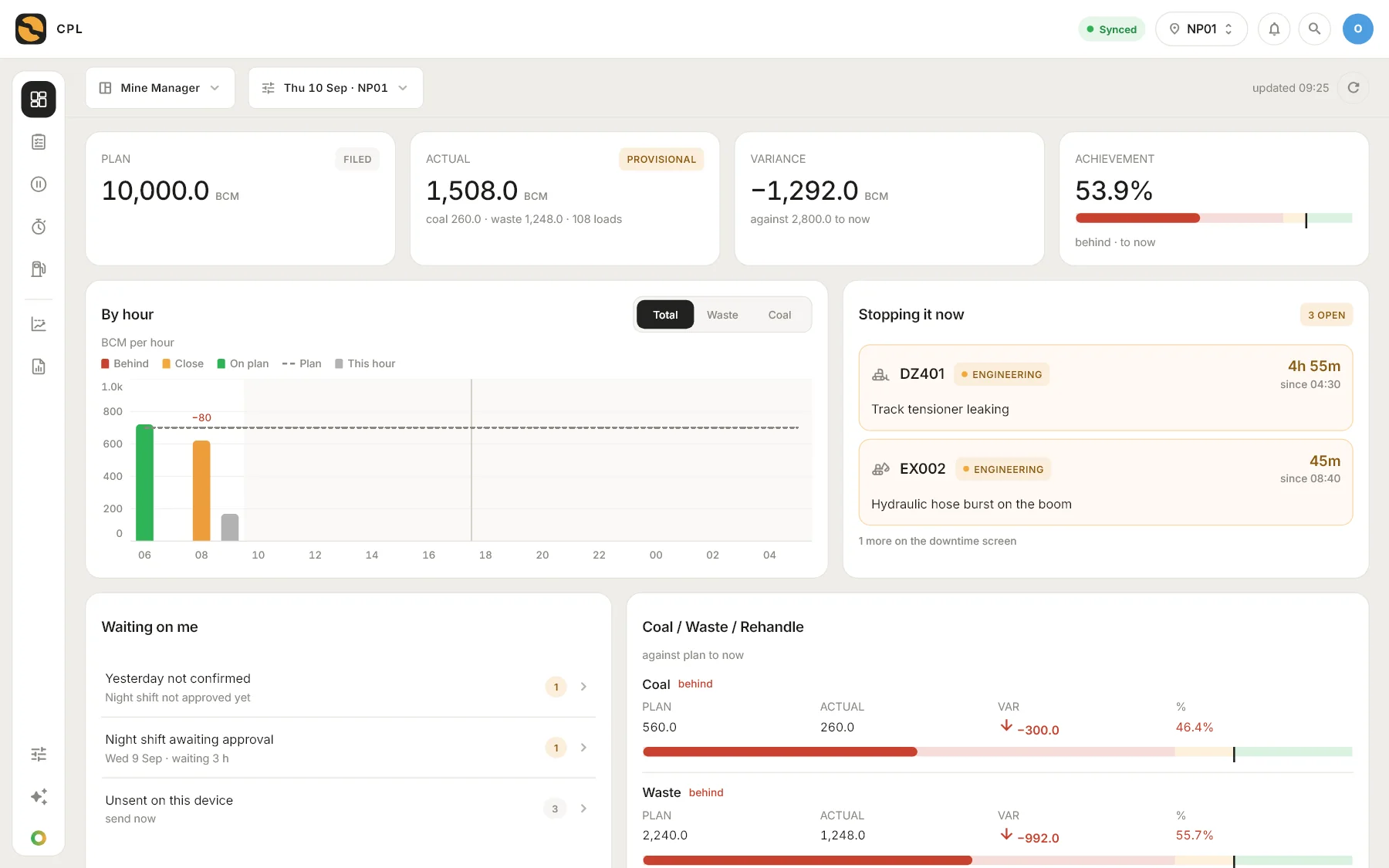Open the EX002 hydraulic hose card
The height and width of the screenshot is (868, 1389).
point(1105,482)
